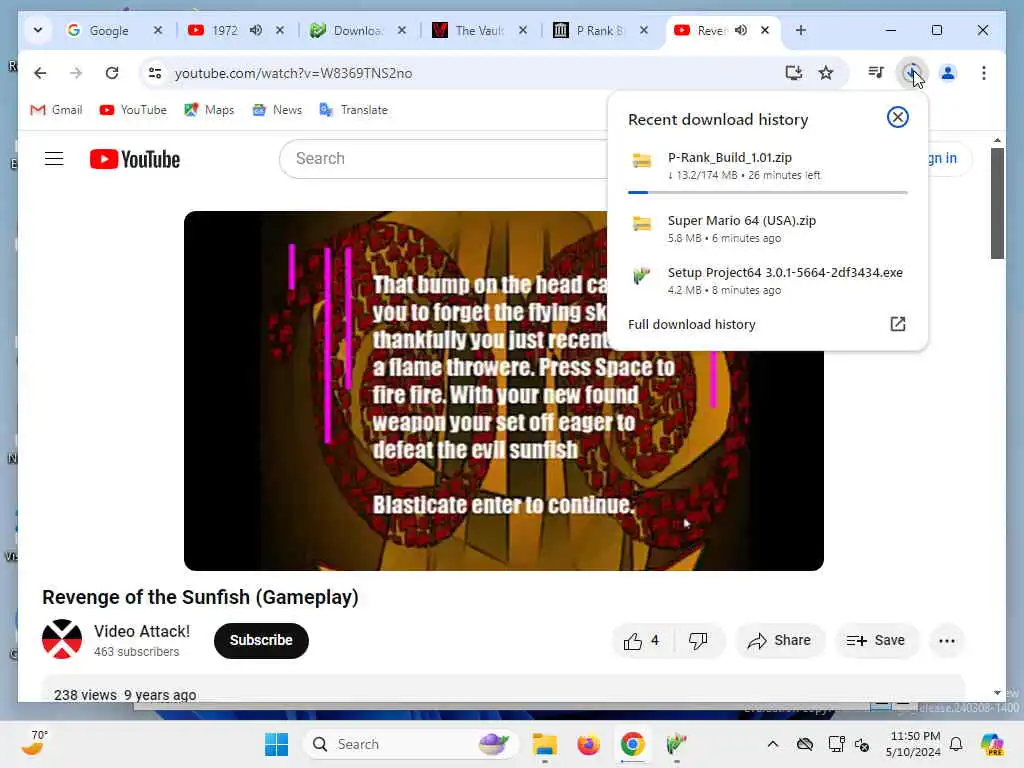Screen dimensions: 1024x768
Task: Open Video Attack! channel avatar
Action: [62, 639]
